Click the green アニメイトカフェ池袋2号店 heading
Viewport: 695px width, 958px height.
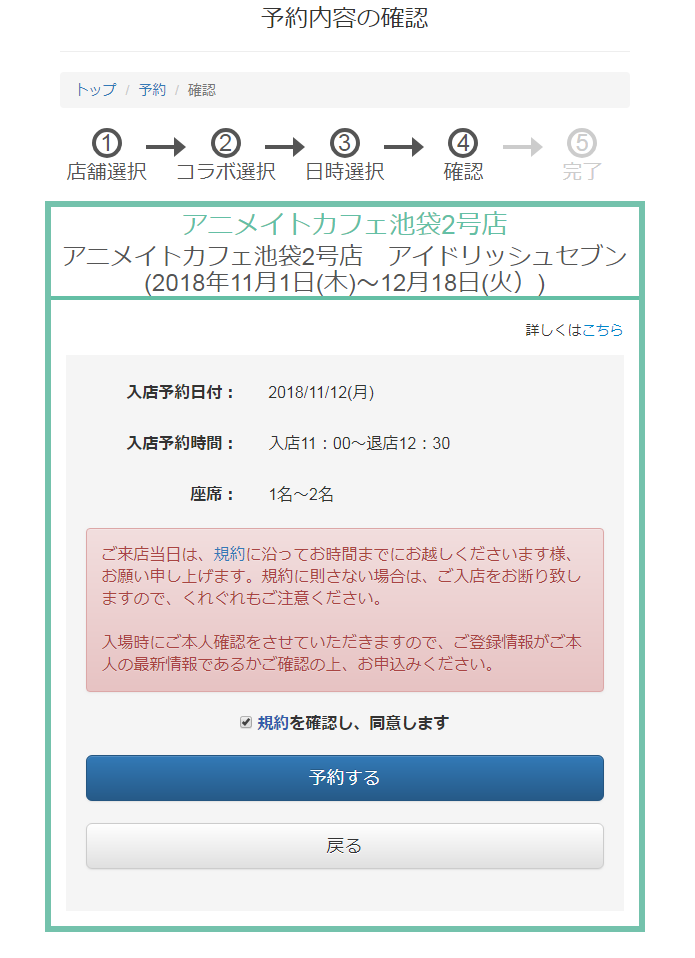coord(344,224)
